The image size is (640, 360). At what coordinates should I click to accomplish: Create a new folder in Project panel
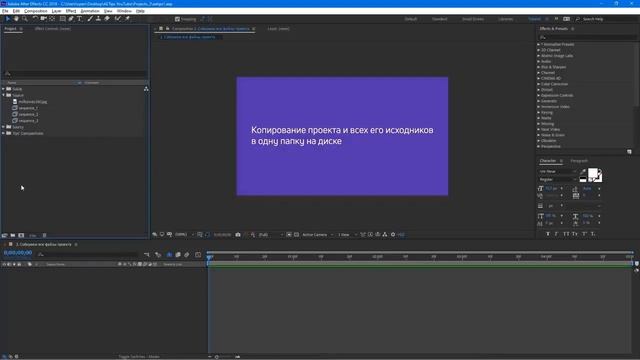coord(13,236)
